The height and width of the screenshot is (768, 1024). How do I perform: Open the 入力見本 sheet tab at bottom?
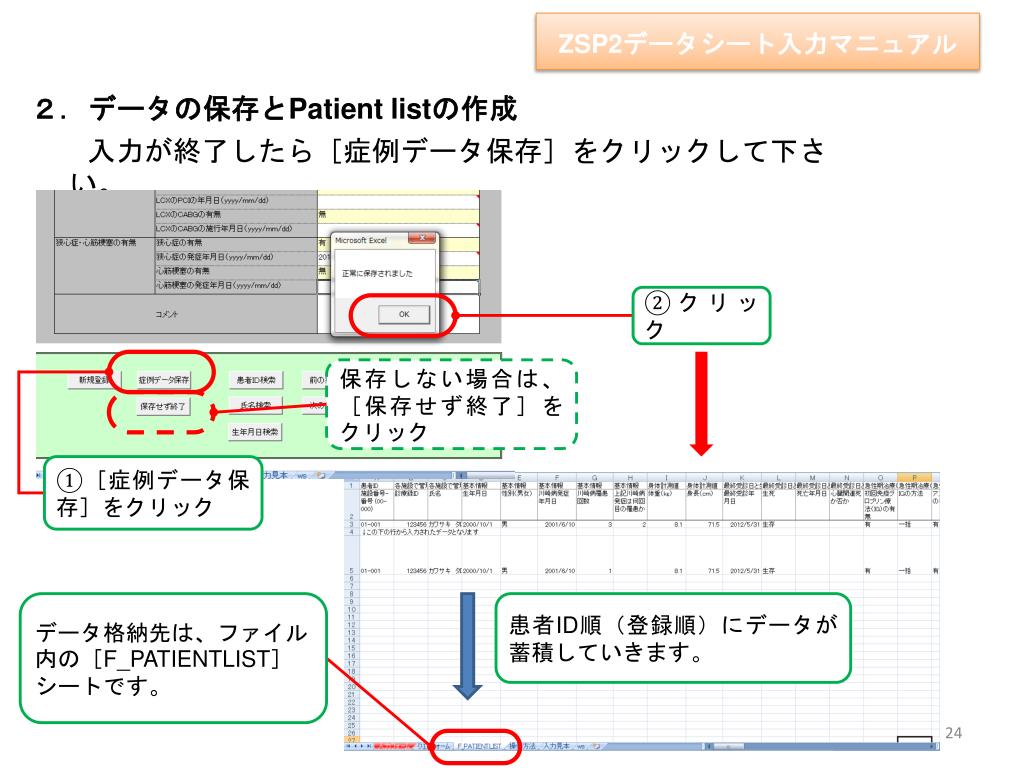click(556, 746)
